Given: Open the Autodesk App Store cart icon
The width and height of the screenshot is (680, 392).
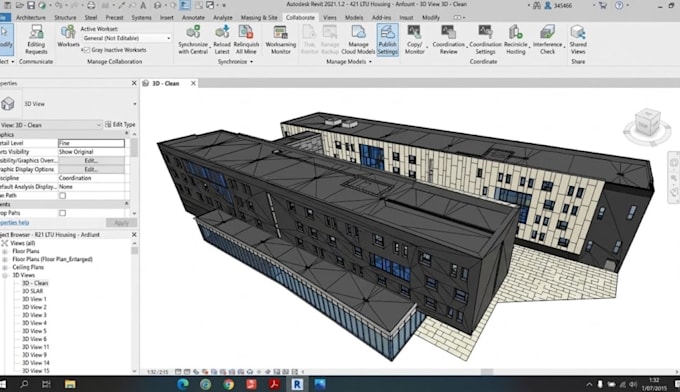Looking at the screenshot, I should (x=603, y=5).
